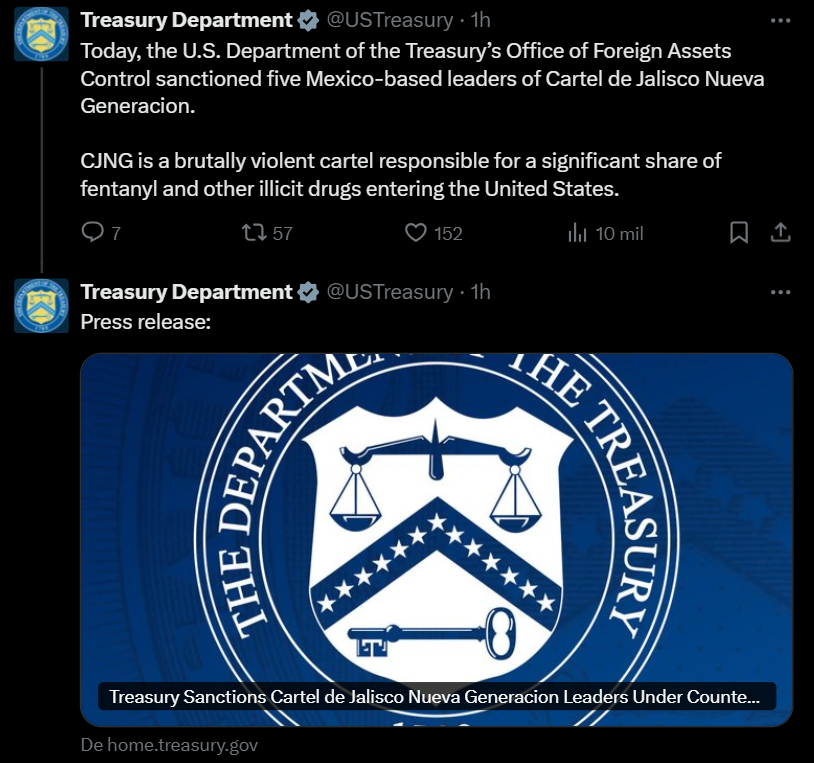
Task: Click Treasury avatar on press release tweet
Action: (41, 306)
